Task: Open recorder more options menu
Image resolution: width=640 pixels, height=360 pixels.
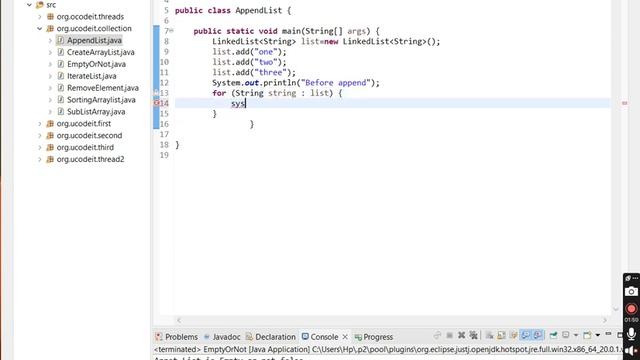Action: click(635, 278)
